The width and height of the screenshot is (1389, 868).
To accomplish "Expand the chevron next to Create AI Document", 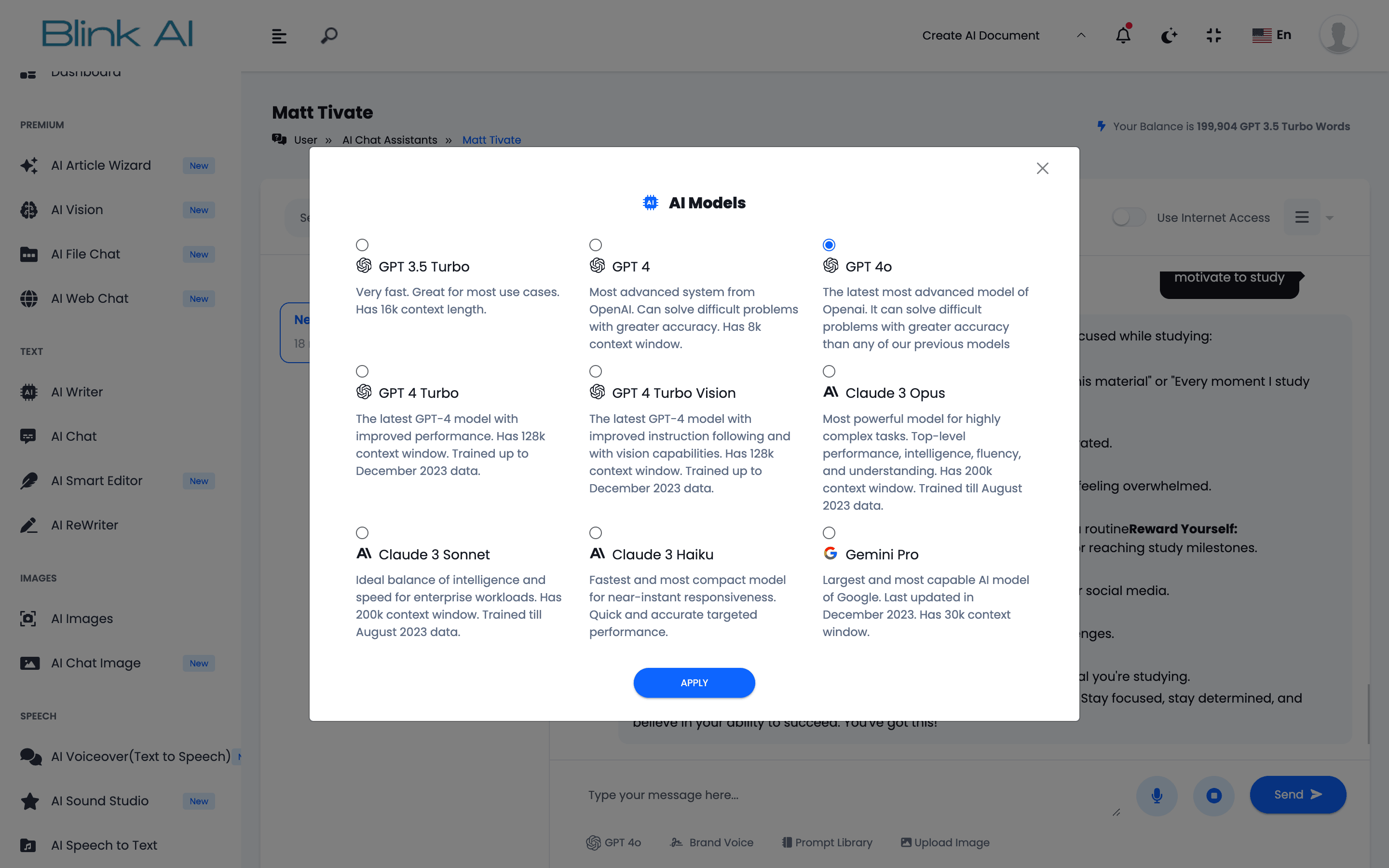I will pos(1081,36).
